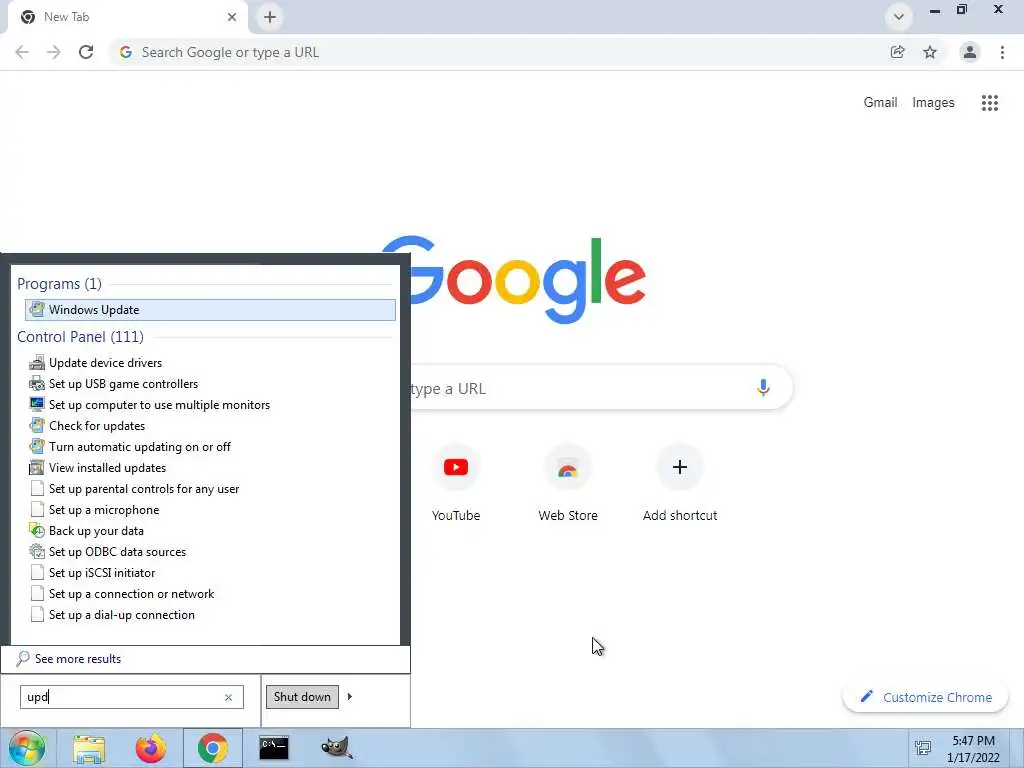Select the New Tab tab
The height and width of the screenshot is (768, 1024).
127,17
